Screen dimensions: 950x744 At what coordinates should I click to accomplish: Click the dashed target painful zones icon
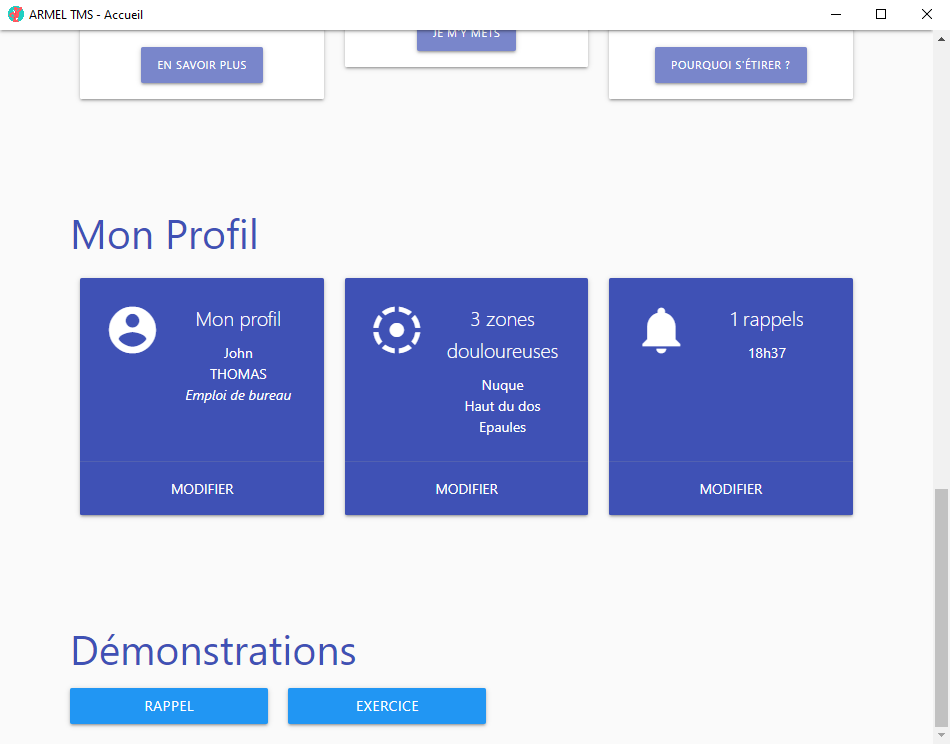[x=397, y=330]
